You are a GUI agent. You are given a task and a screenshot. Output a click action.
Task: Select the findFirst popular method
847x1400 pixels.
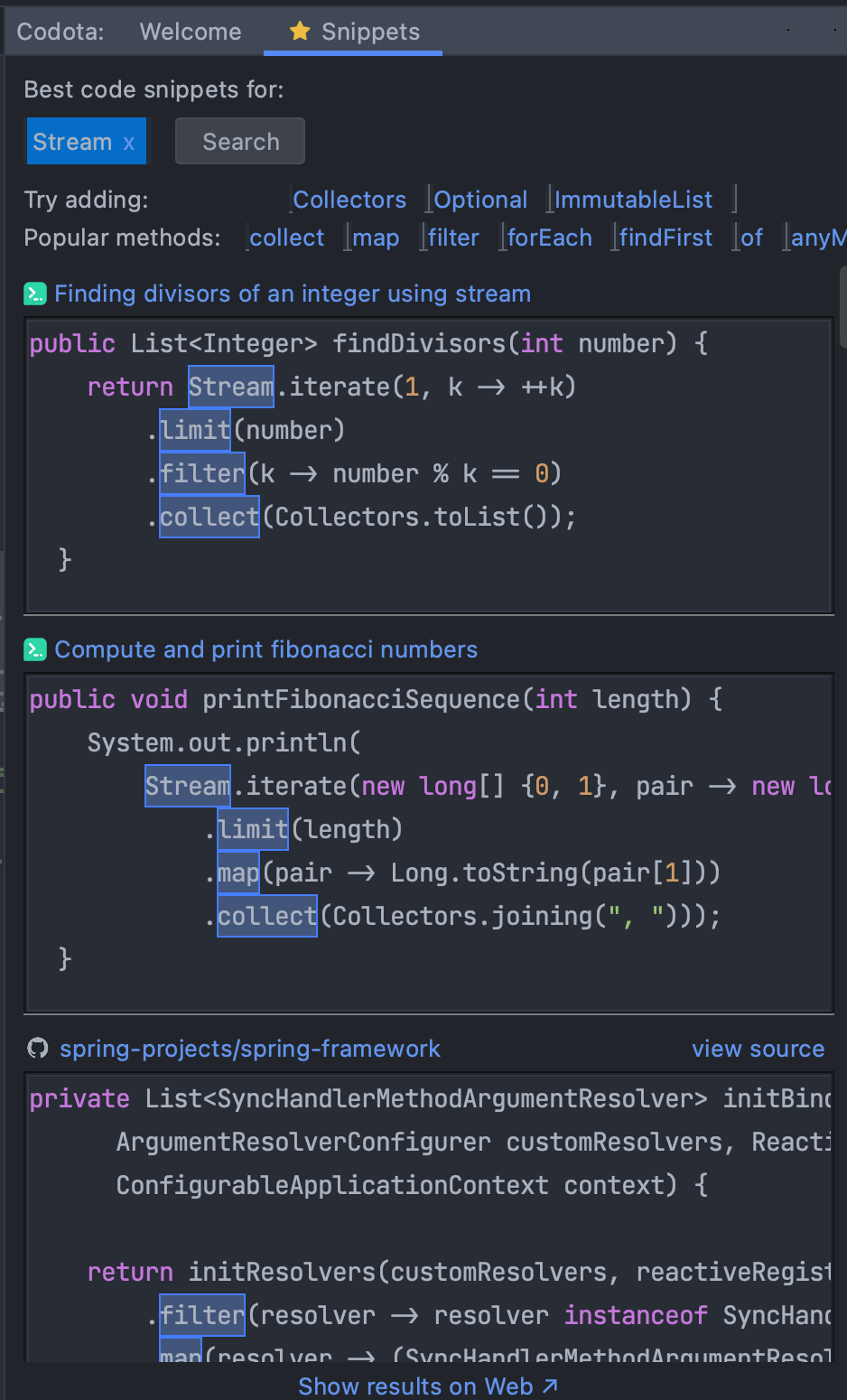(x=665, y=238)
